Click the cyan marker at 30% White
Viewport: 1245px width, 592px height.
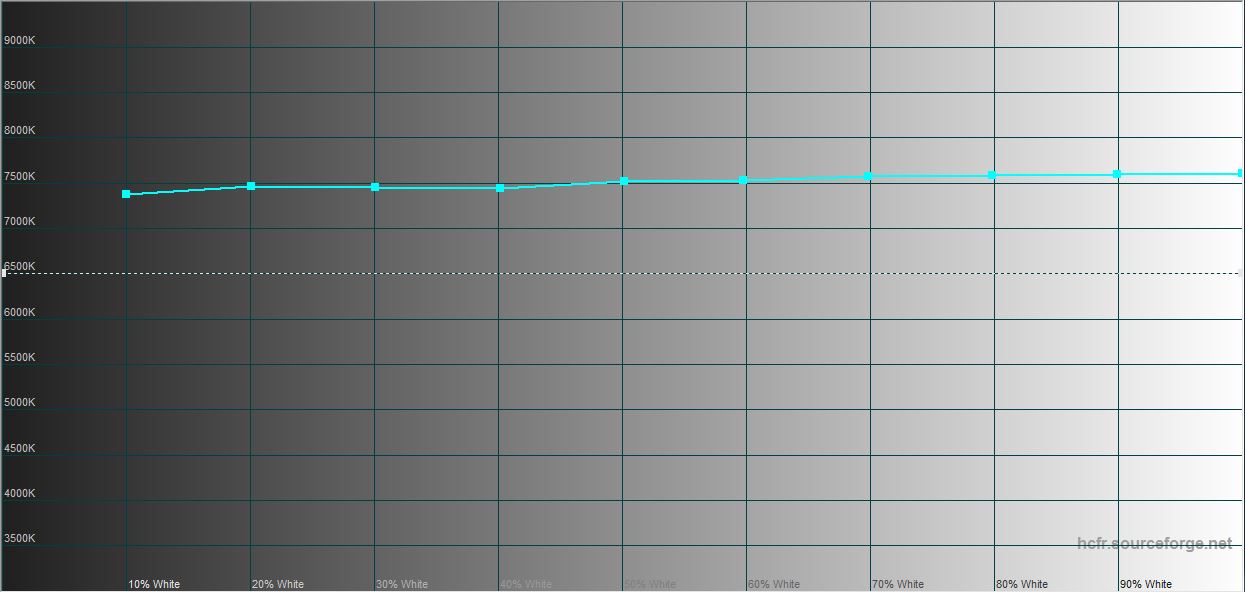click(x=375, y=187)
